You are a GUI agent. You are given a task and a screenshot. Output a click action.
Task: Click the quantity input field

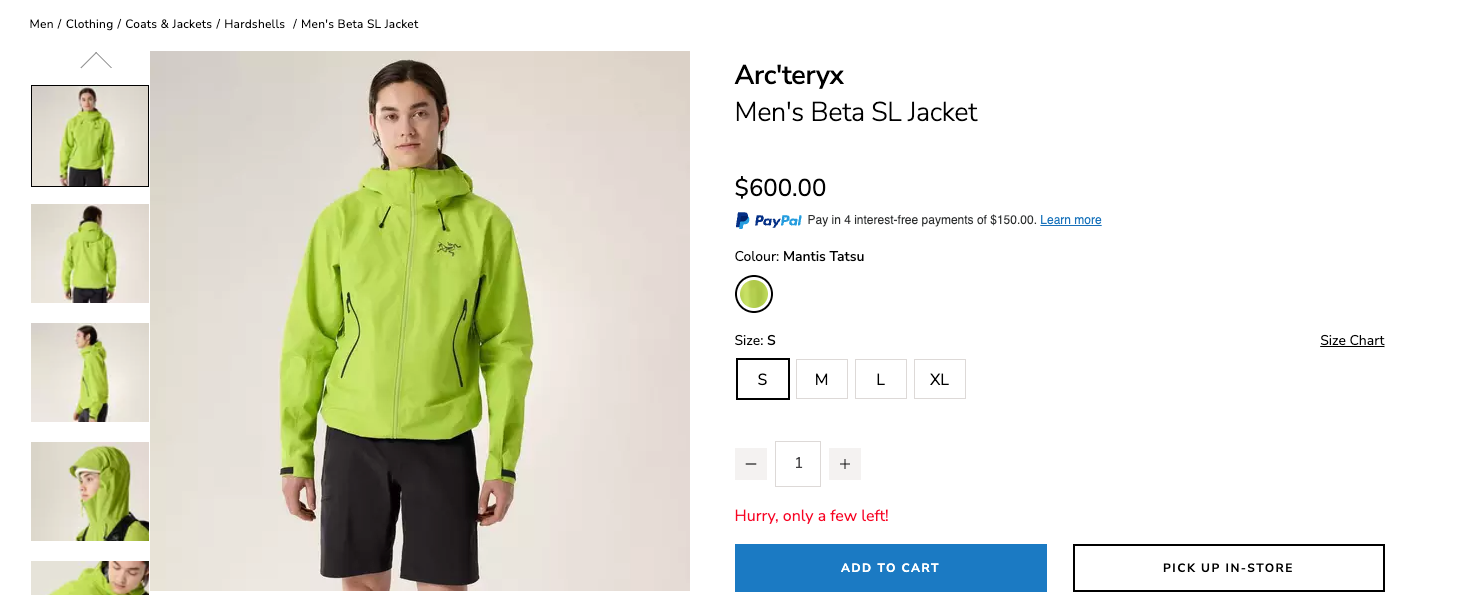(798, 464)
